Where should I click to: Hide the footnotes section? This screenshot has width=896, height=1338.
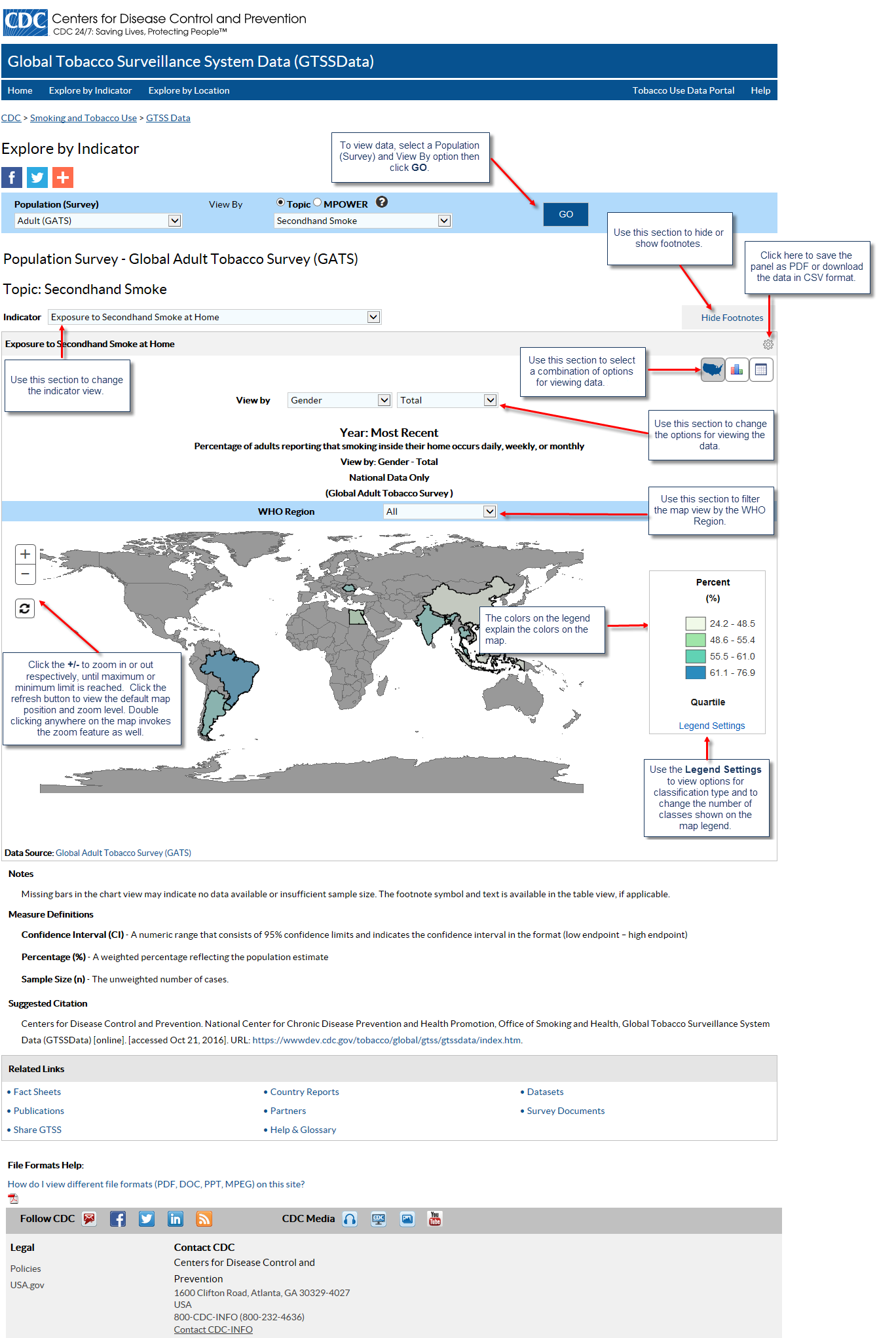(x=732, y=318)
